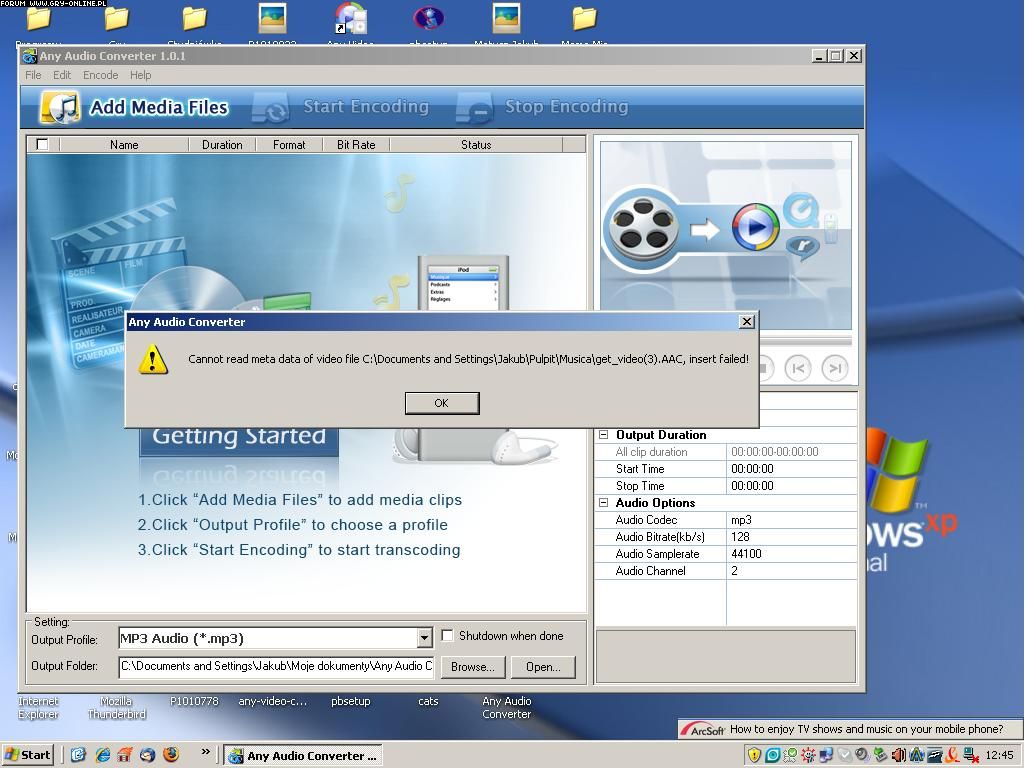Collapse the Output Duration section

point(603,435)
